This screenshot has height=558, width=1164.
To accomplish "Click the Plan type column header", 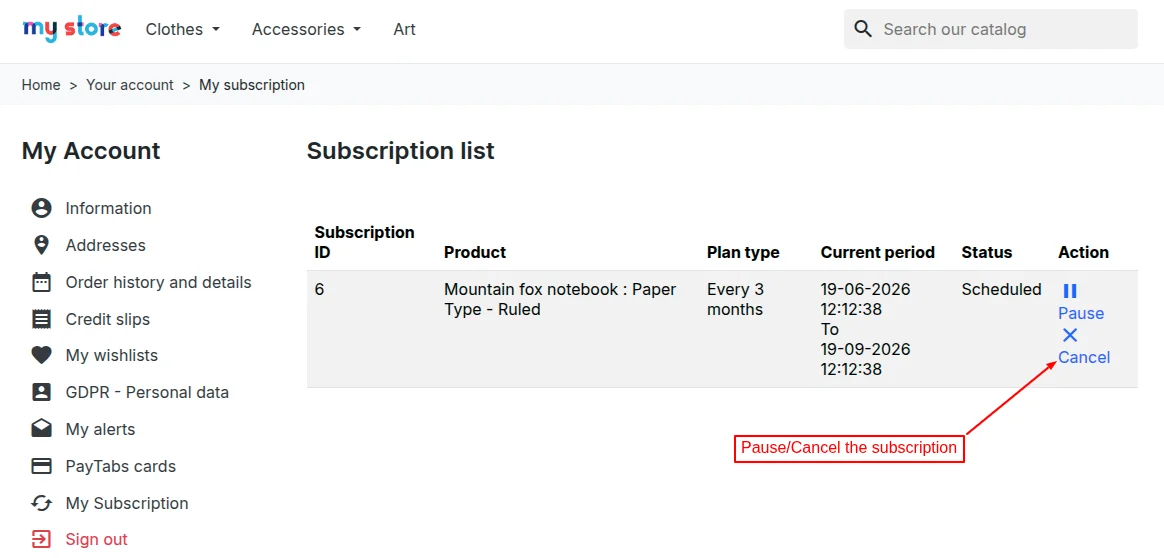I will (x=743, y=252).
